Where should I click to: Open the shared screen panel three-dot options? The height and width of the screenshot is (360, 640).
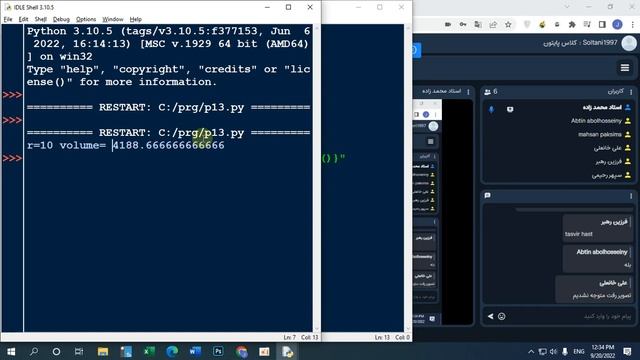click(x=468, y=92)
